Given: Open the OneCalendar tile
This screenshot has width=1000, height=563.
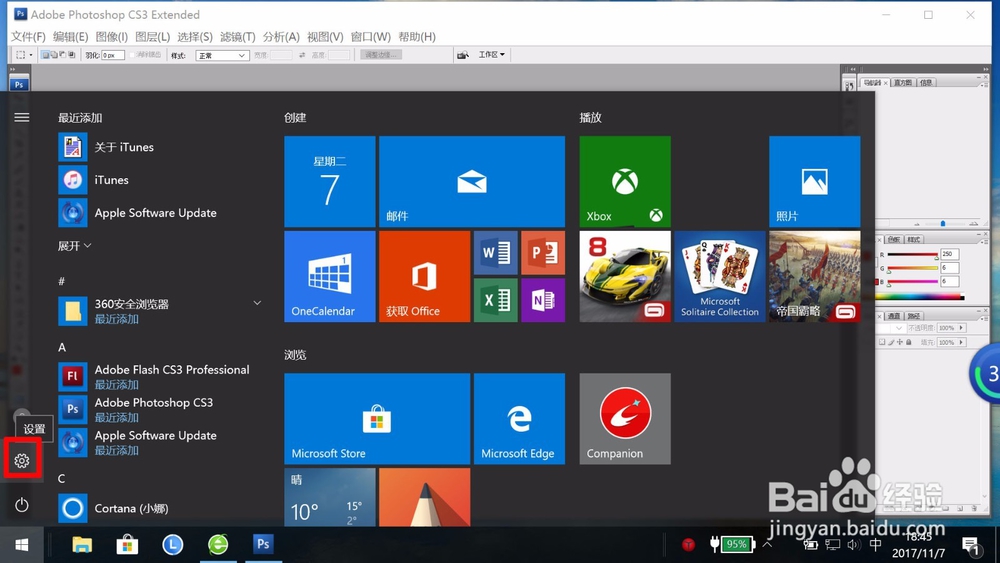Looking at the screenshot, I should [330, 277].
